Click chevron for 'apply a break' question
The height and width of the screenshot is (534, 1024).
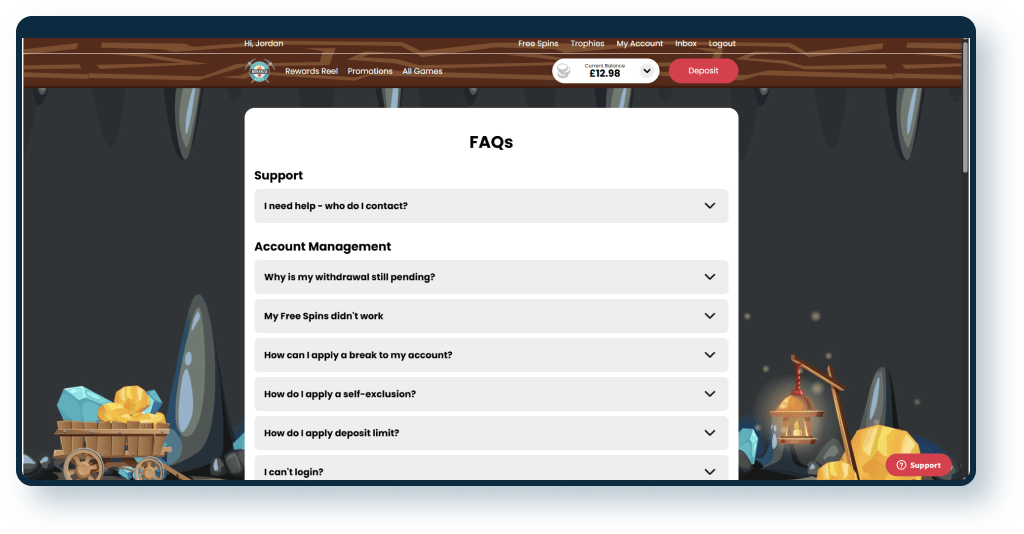(710, 355)
